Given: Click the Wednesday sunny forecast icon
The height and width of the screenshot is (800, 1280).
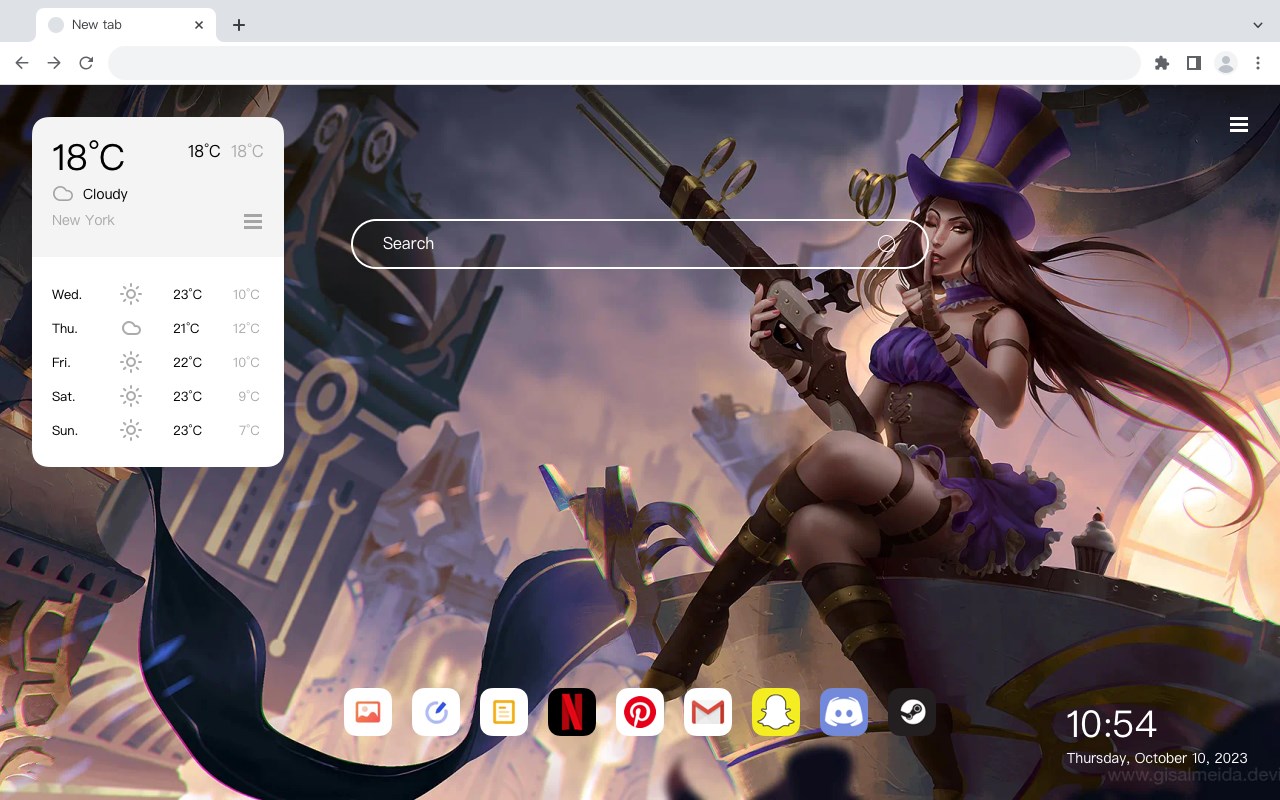Looking at the screenshot, I should pyautogui.click(x=131, y=294).
